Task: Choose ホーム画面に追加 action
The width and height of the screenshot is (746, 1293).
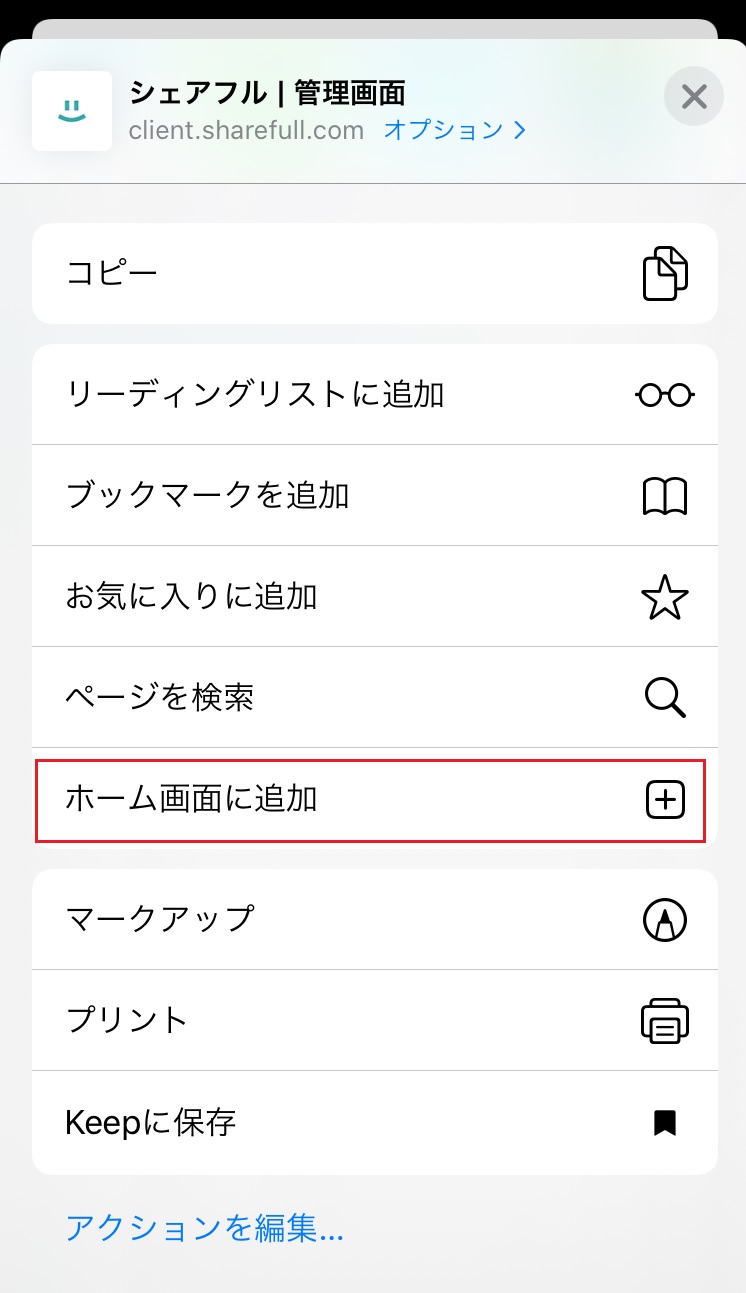Action: point(192,799)
